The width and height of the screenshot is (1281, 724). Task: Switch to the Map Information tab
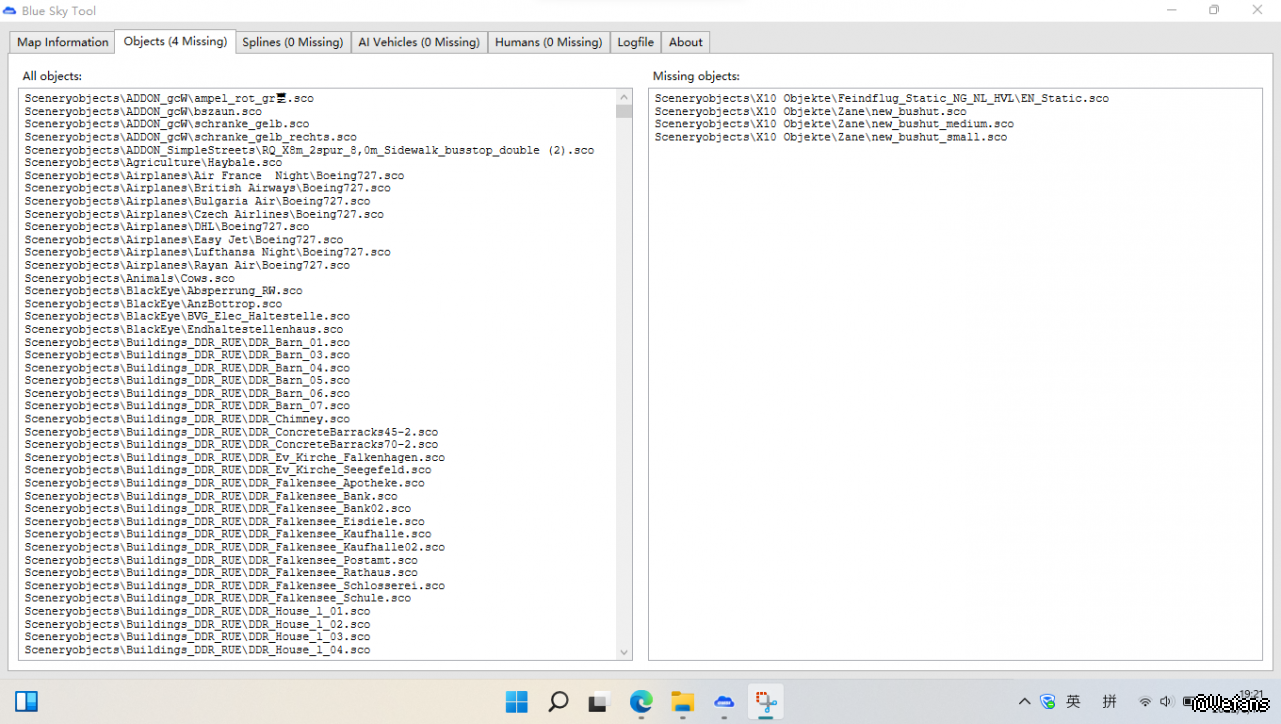pos(62,42)
